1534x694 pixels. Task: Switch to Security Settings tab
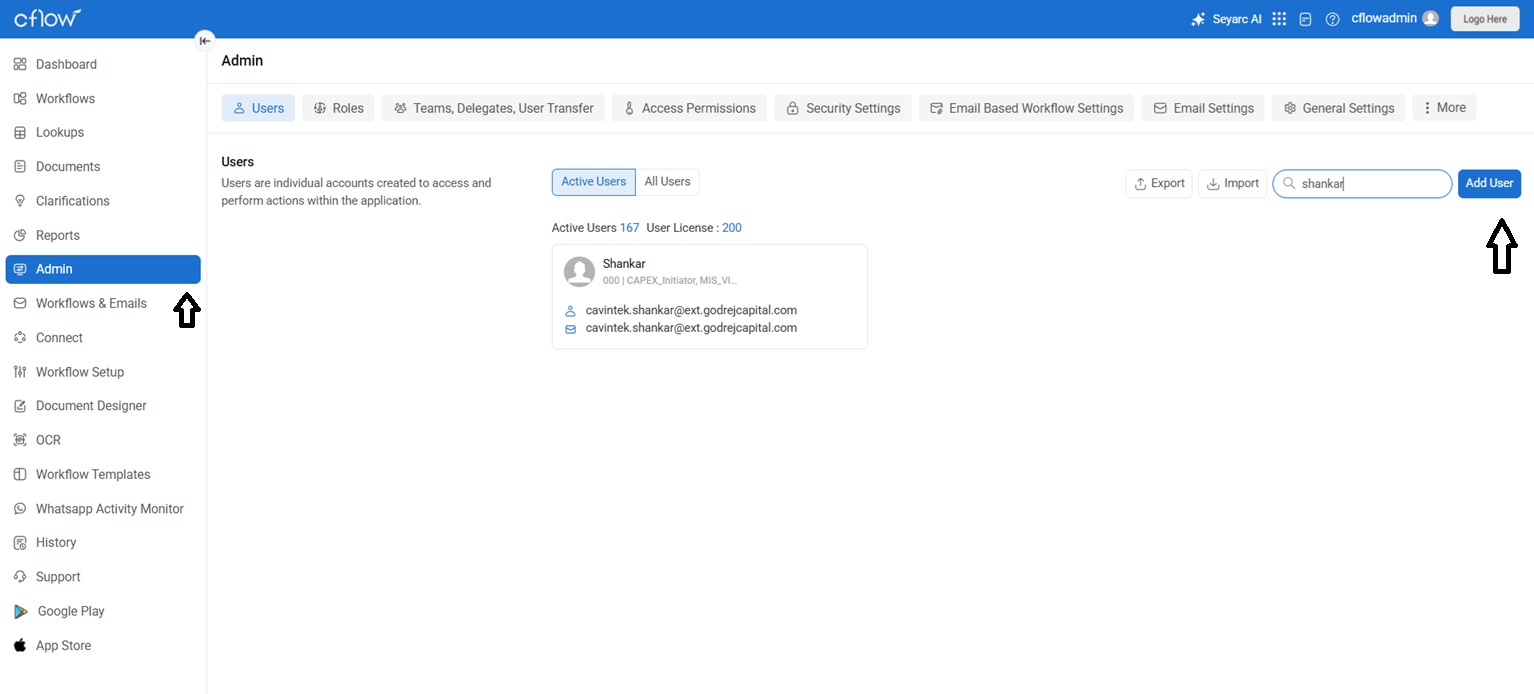(842, 108)
